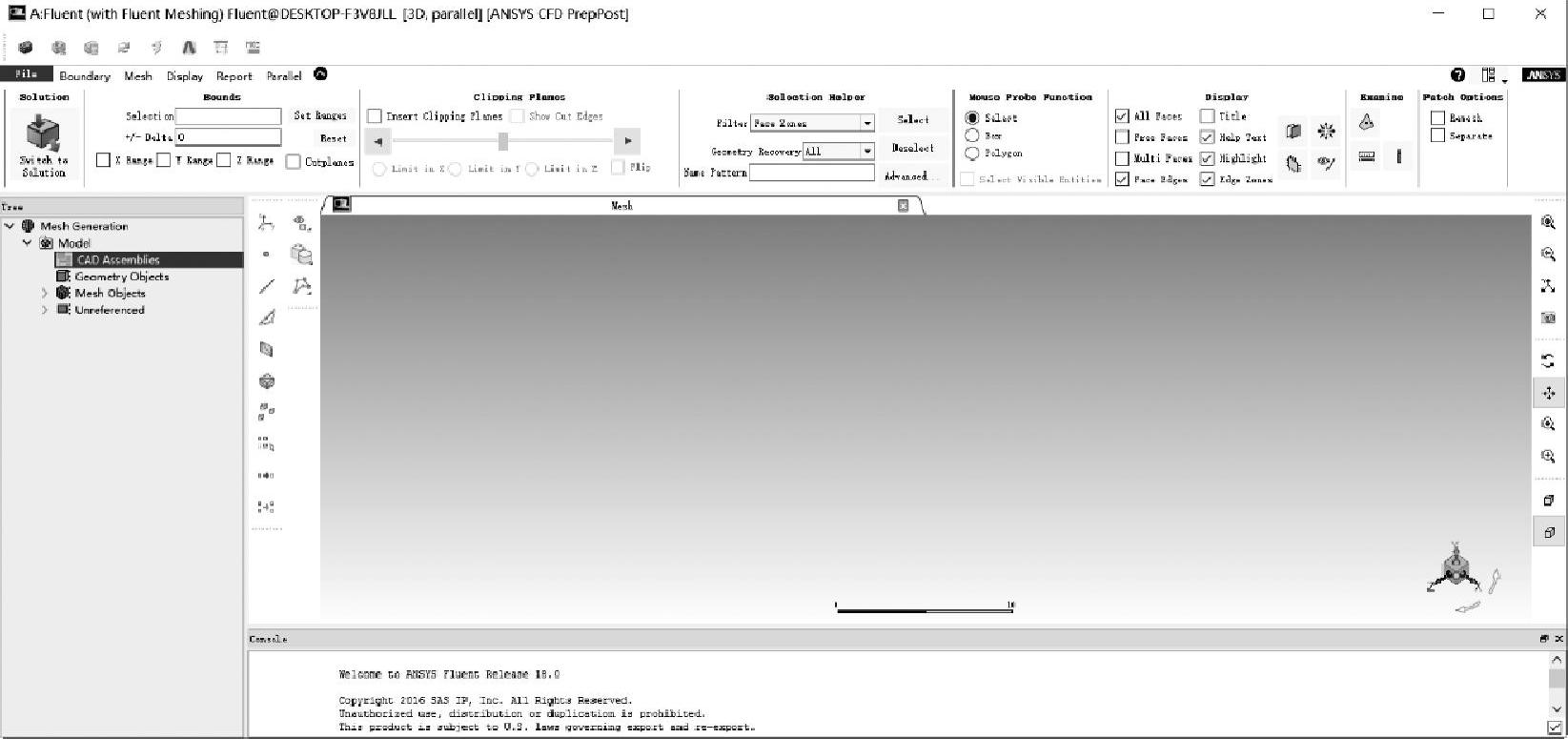Choose the Box mouse probe option
Screen dimensions: 1568x739
click(972, 135)
